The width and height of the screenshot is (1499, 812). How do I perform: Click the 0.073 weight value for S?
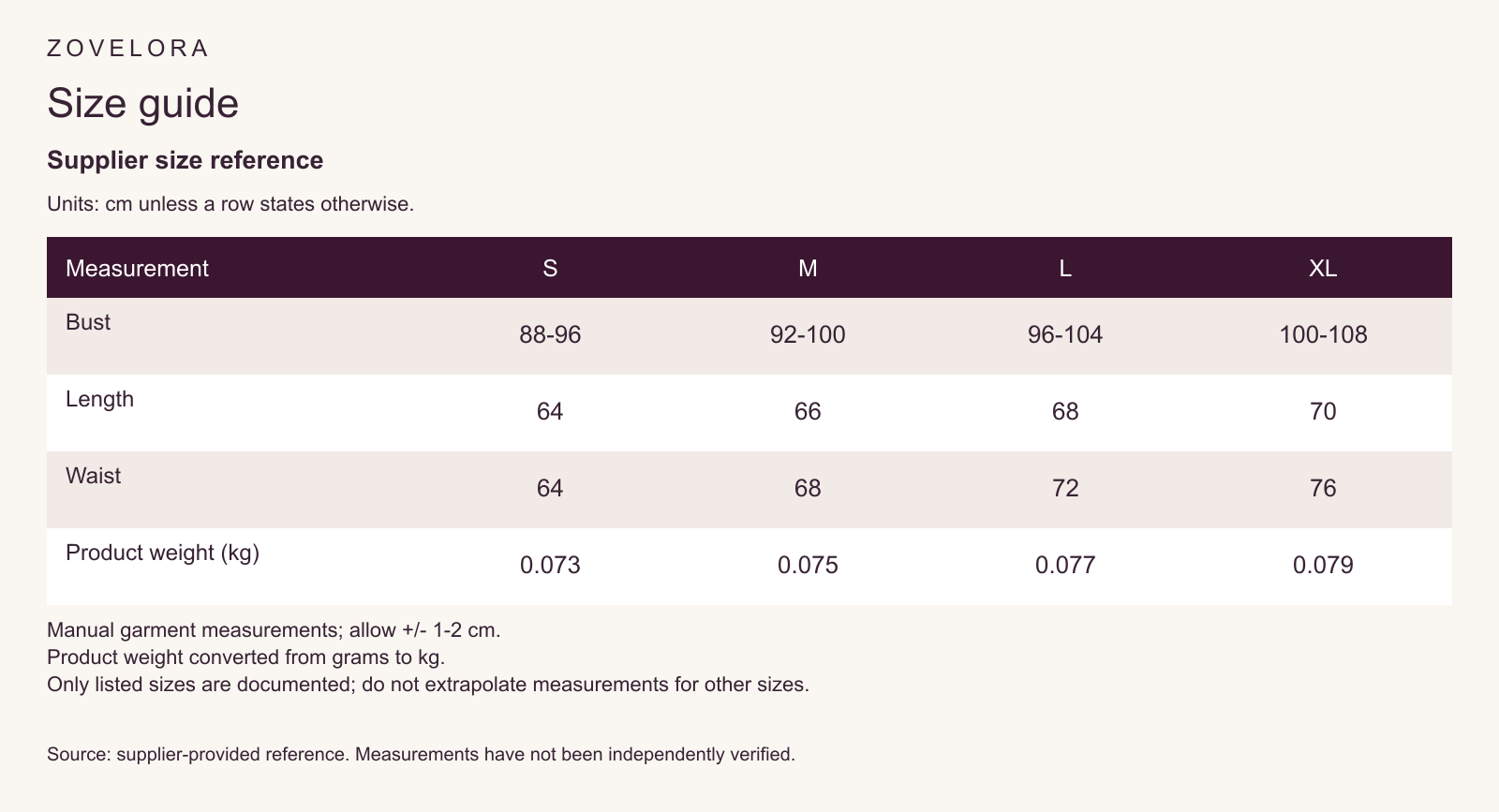pyautogui.click(x=550, y=565)
